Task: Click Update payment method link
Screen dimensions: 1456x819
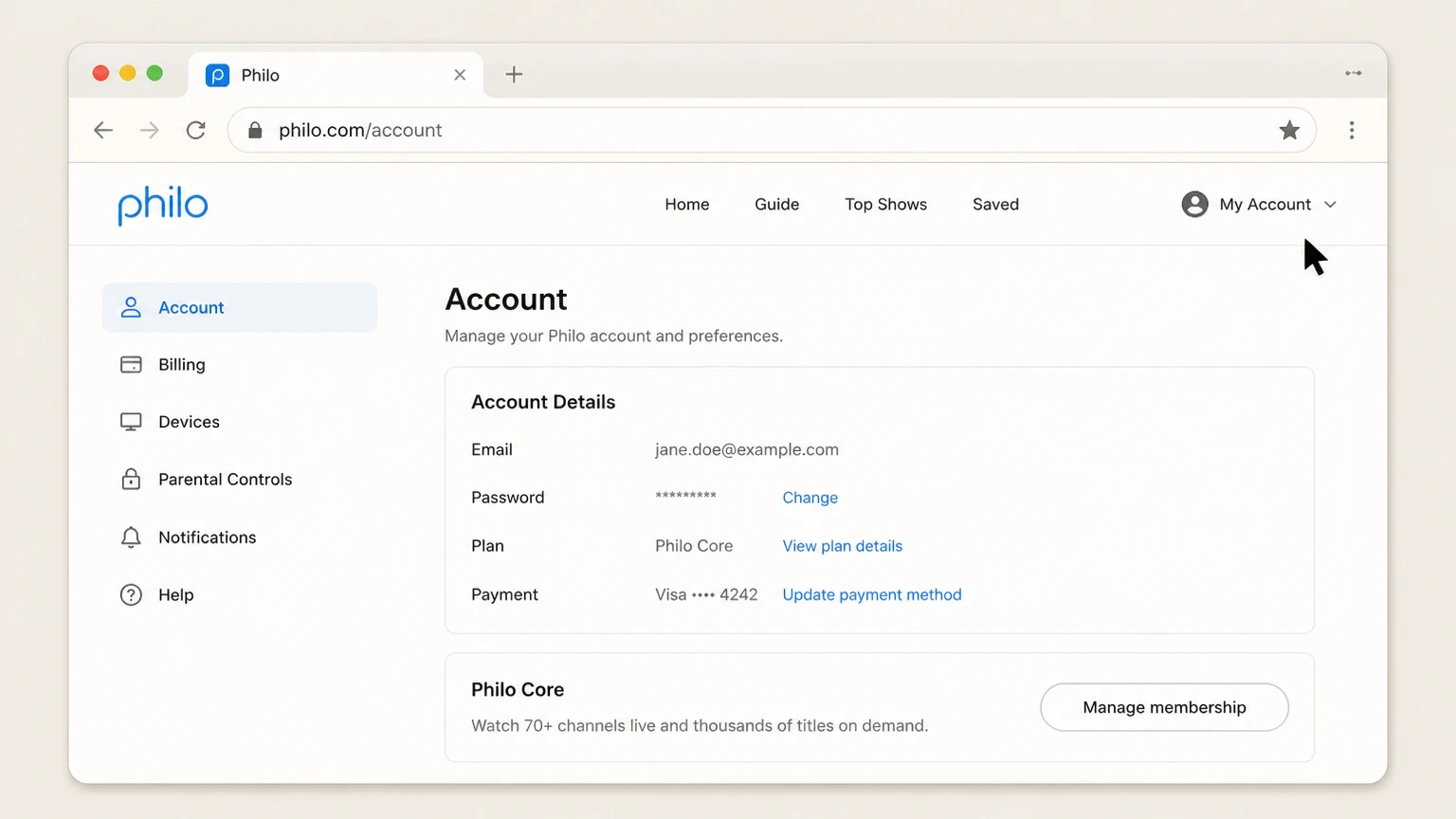Action: [872, 595]
